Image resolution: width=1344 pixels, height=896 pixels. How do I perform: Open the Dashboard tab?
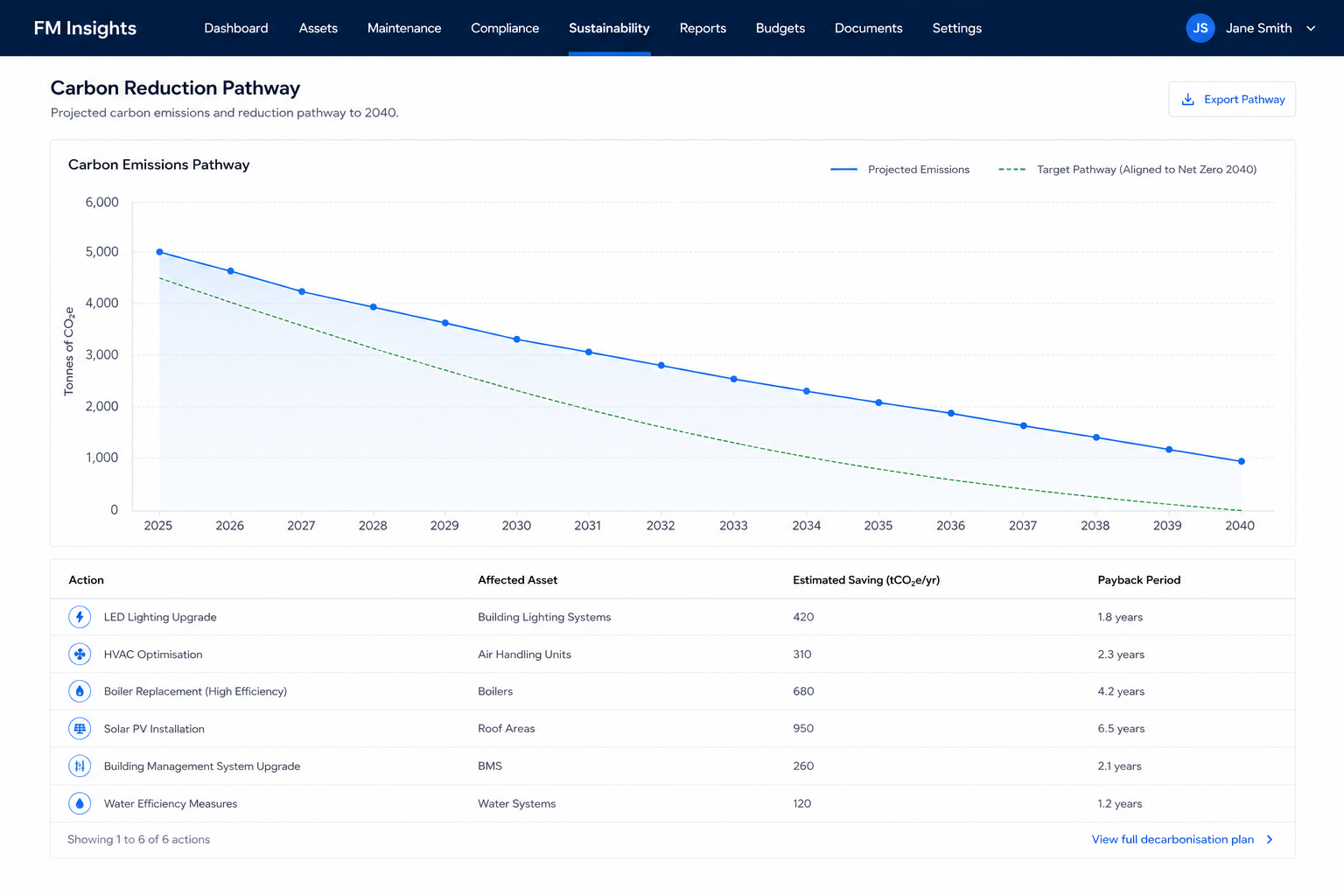(x=236, y=28)
